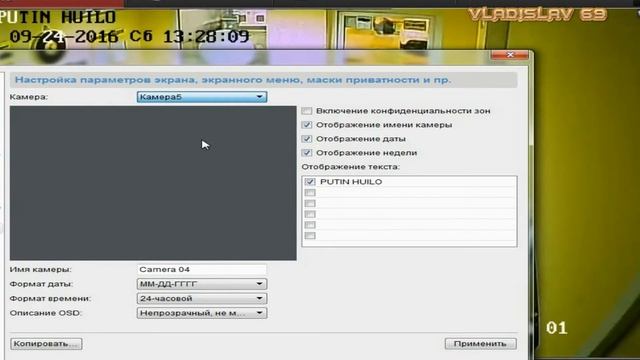
Task: Open Формат даты dropdown ММ-ДД-ГГГГ
Action: click(202, 284)
